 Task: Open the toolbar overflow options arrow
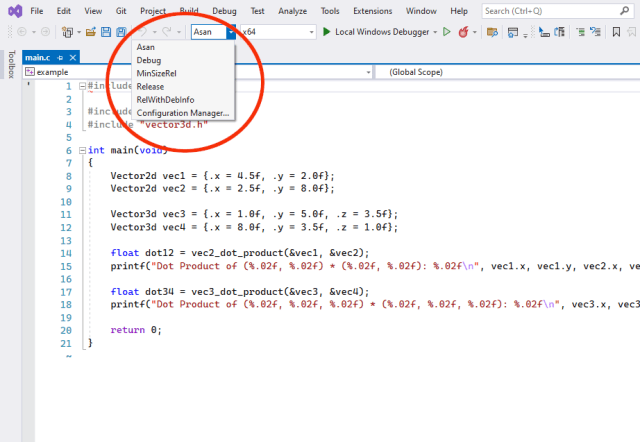(x=525, y=36)
